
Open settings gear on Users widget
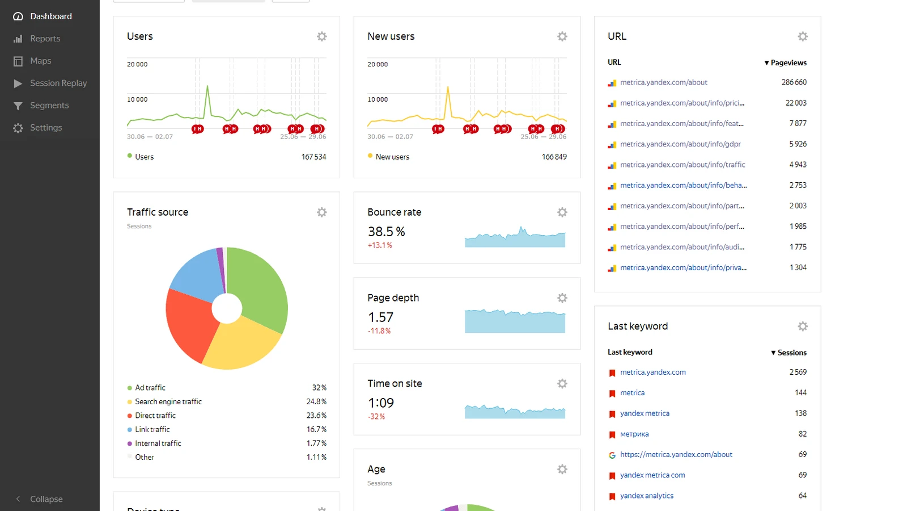(x=322, y=36)
